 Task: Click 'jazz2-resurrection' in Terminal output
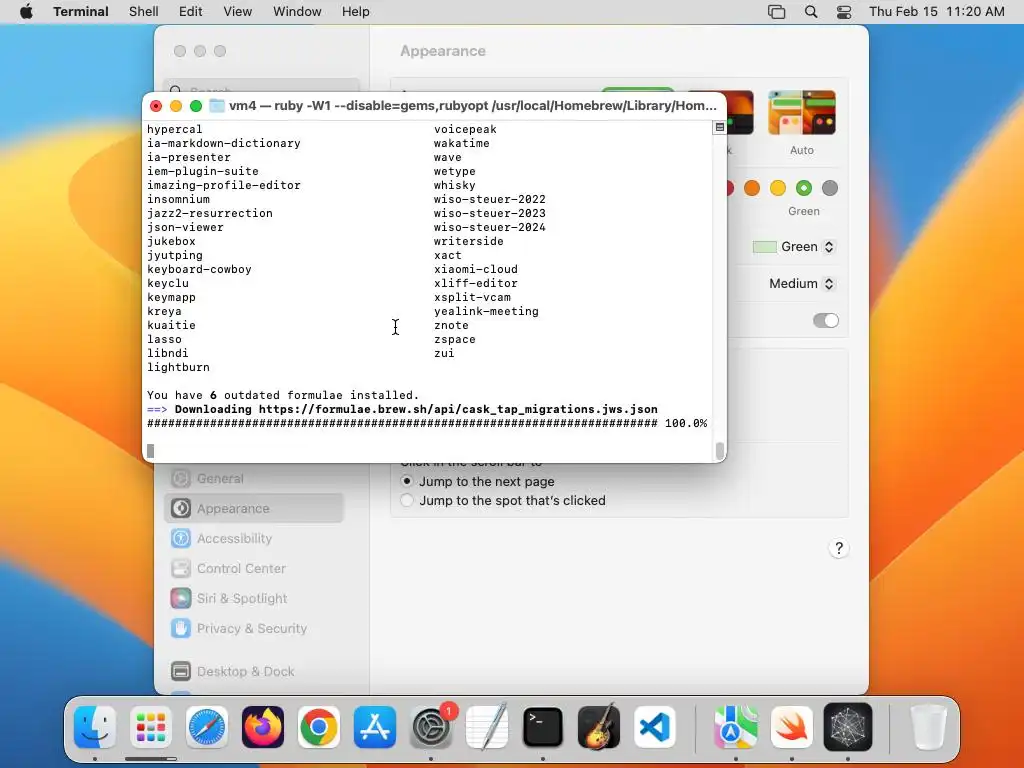pos(210,214)
